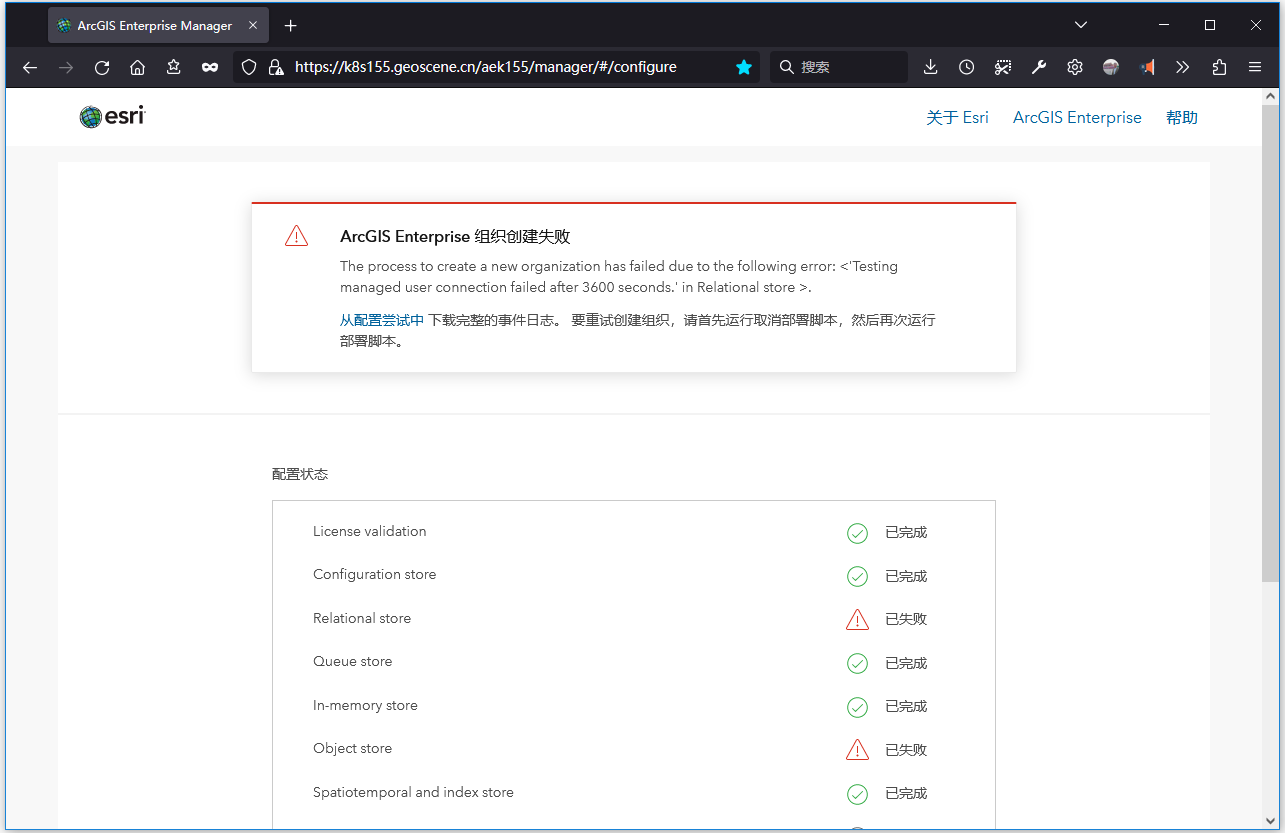Screen dimensions: 1285x833
Task: Open the settings gear icon in toolbar
Action: coord(1075,67)
